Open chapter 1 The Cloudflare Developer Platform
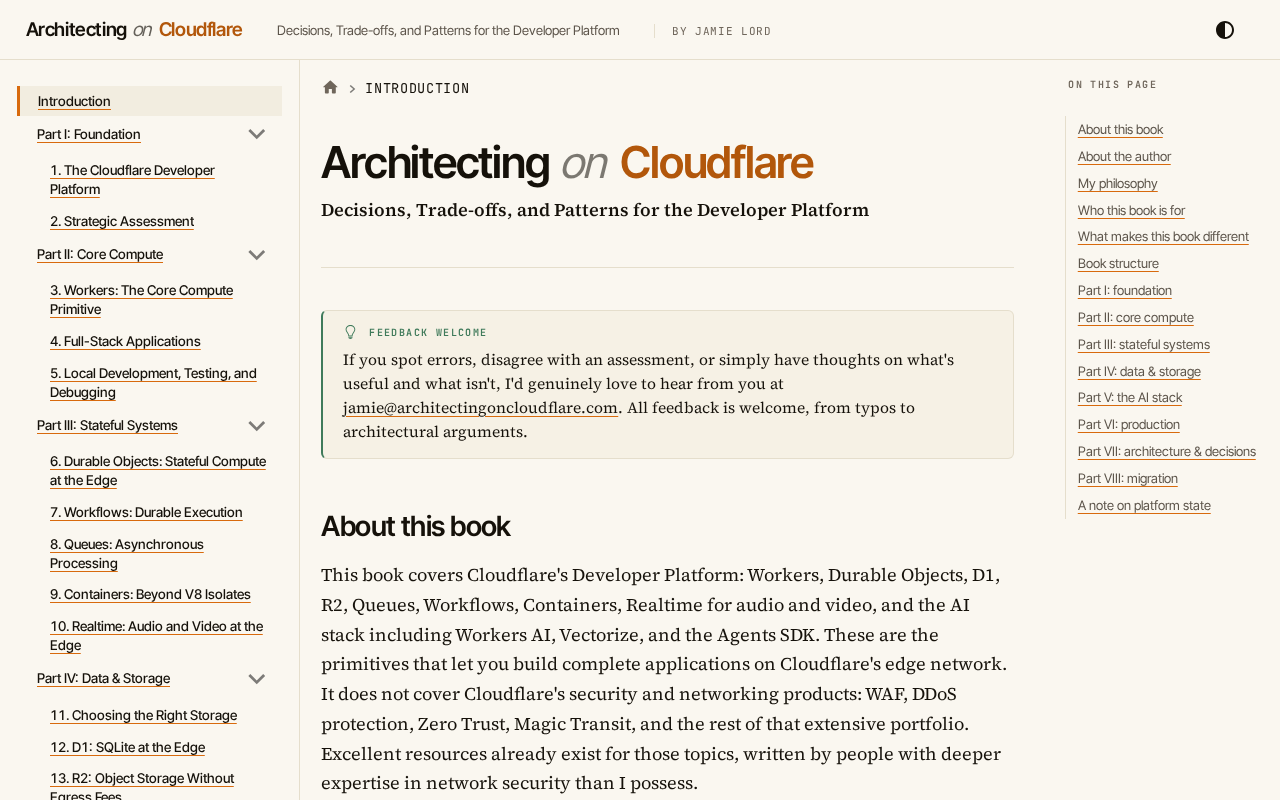 132,180
